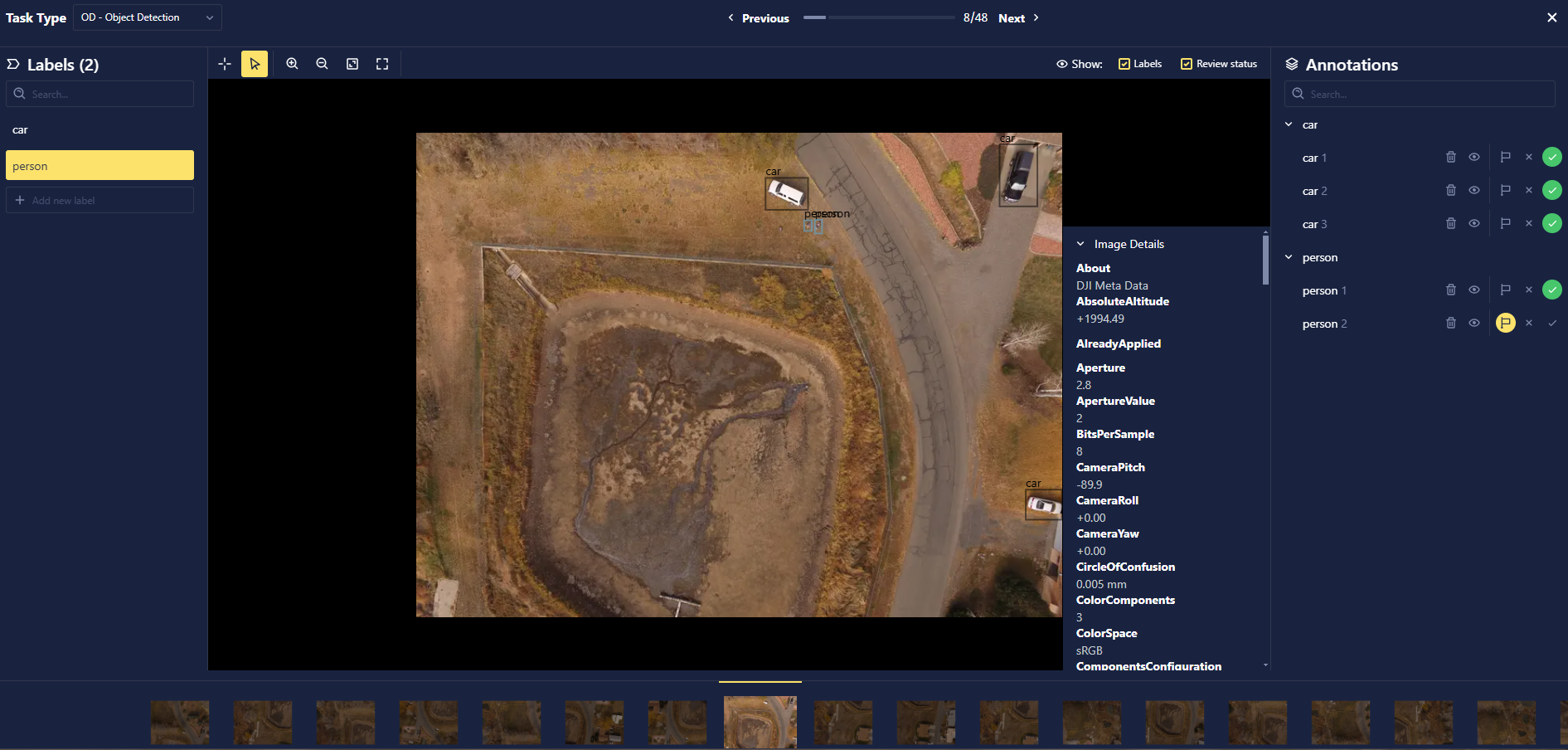1568x750 pixels.
Task: Click green approved check for car 1
Action: [x=1552, y=157]
